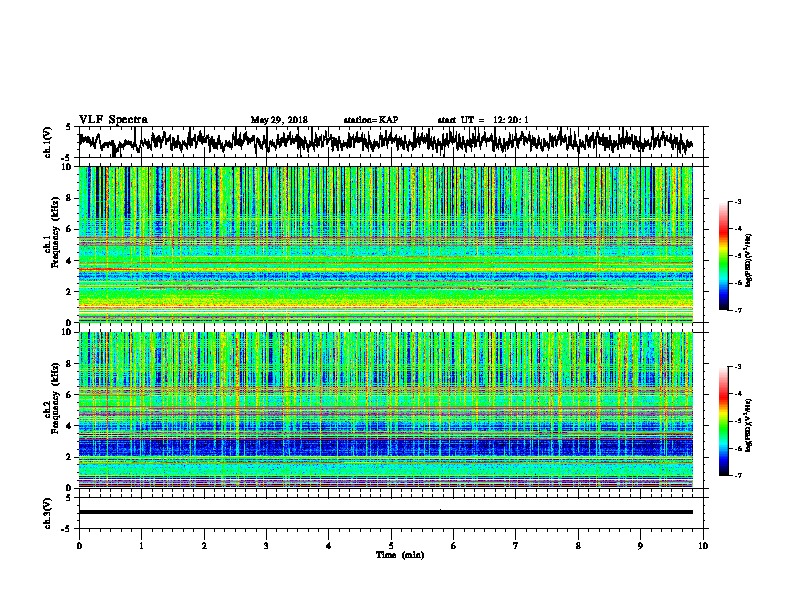
Task: Click the "-3" label on ch.1 color bar
Action: click(738, 202)
